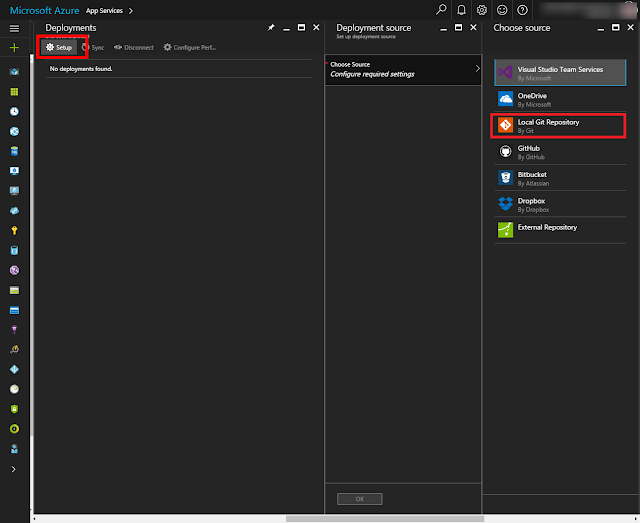This screenshot has width=640, height=523.
Task: Select Dropbox as deployment source
Action: pos(560,205)
